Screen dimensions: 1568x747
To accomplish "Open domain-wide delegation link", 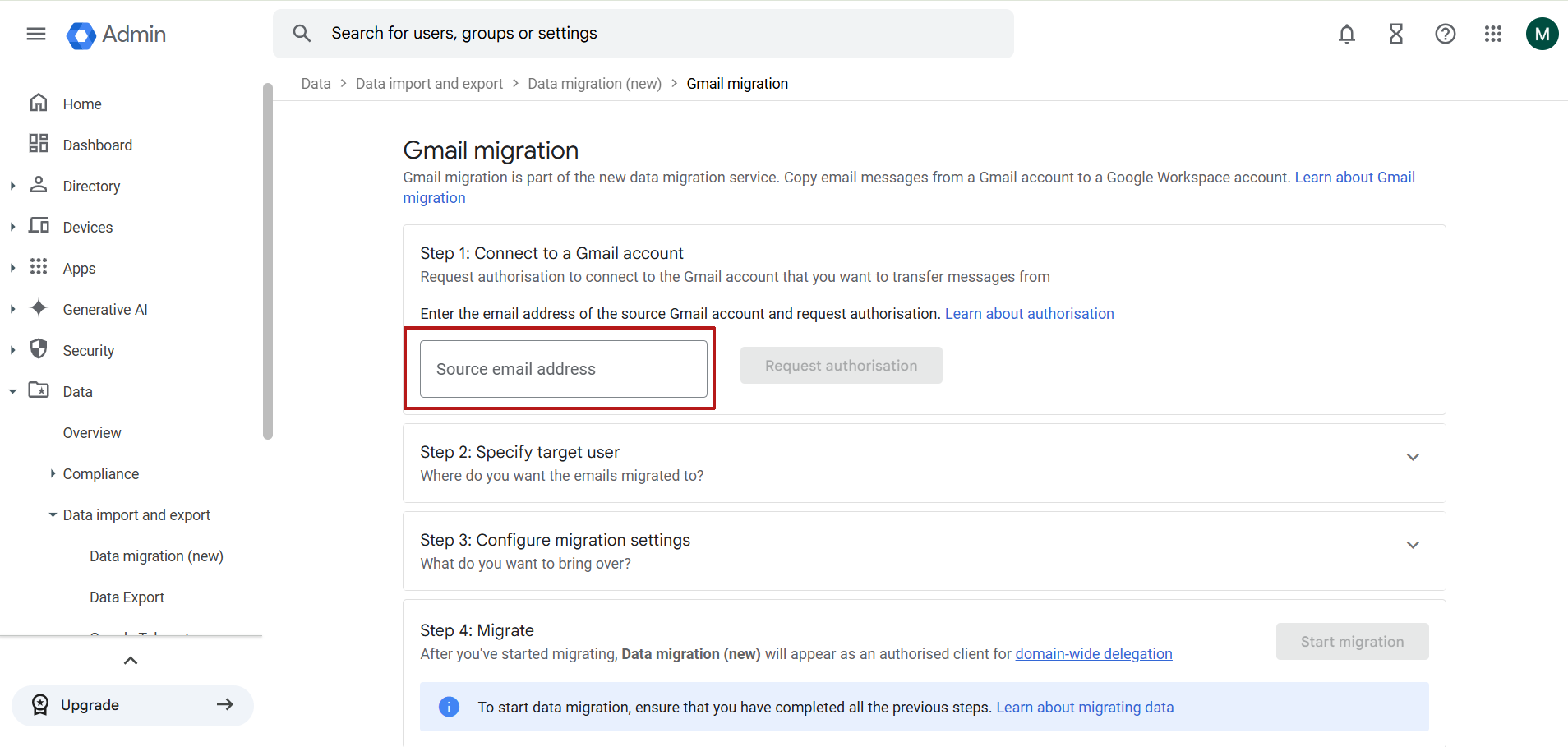I will [x=1093, y=654].
